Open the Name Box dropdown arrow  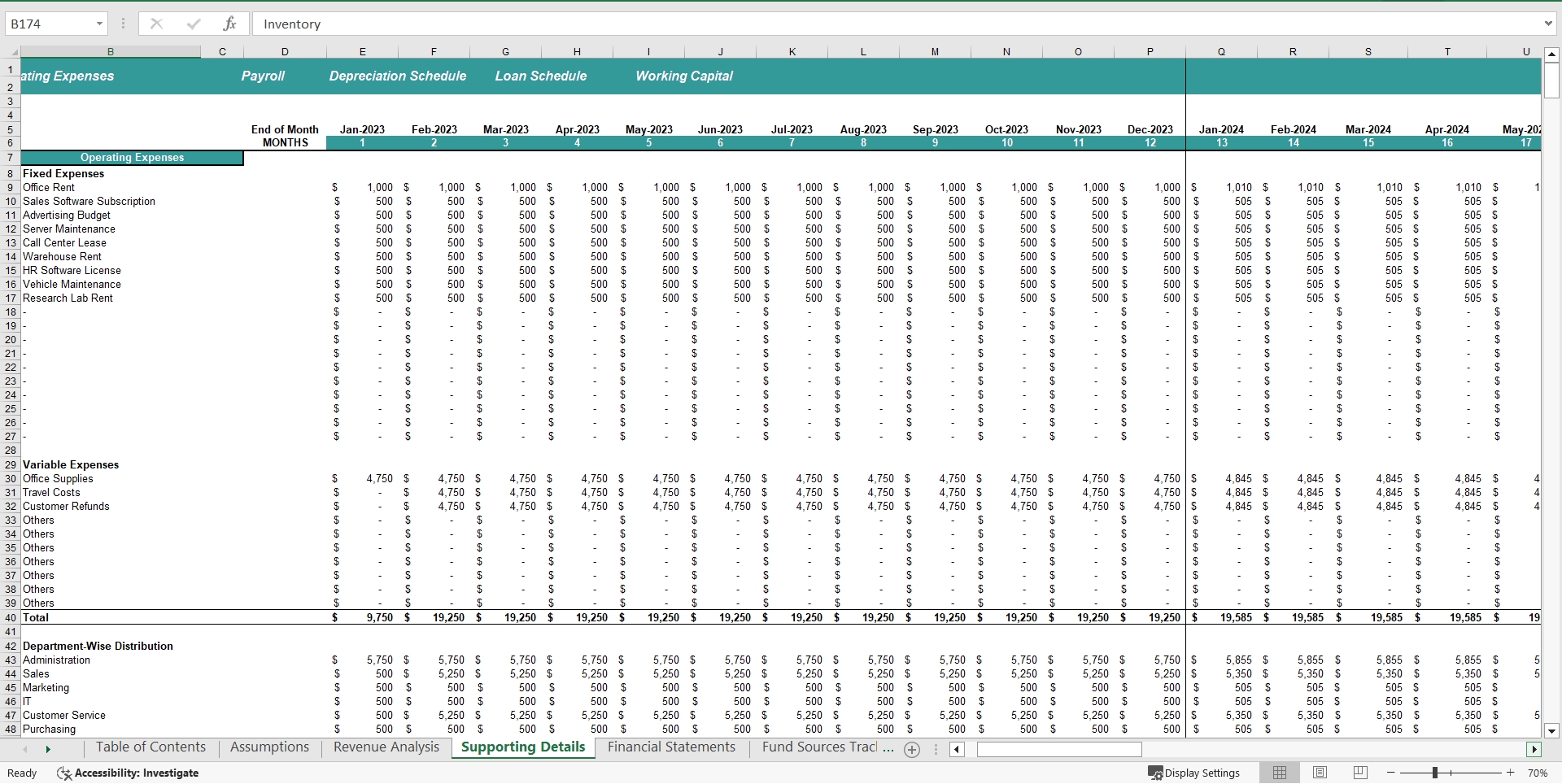pos(99,24)
